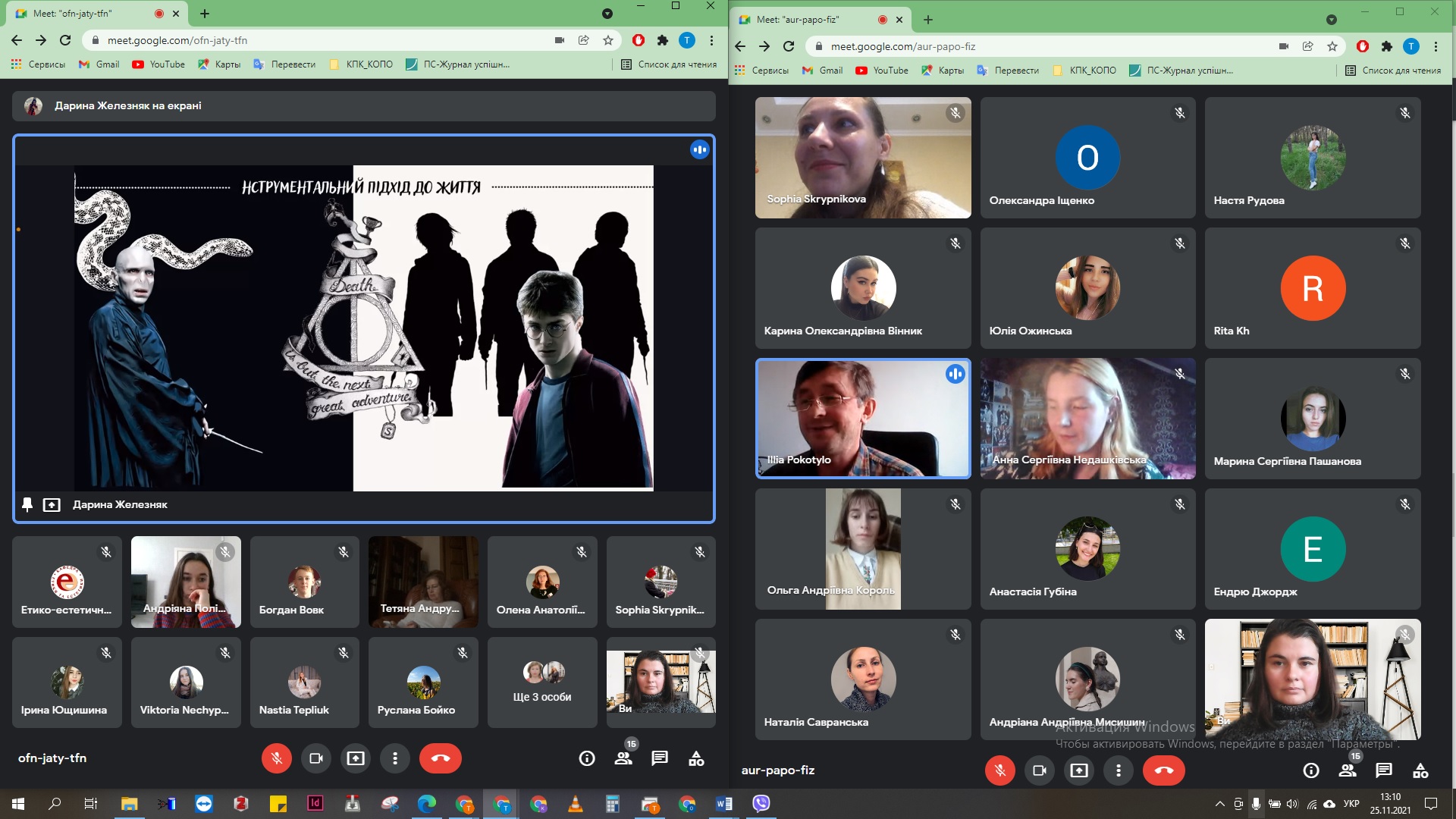This screenshot has height=819, width=1456.
Task: Open camera permission icon in ofn-jaty-tfn address bar
Action: tap(560, 40)
